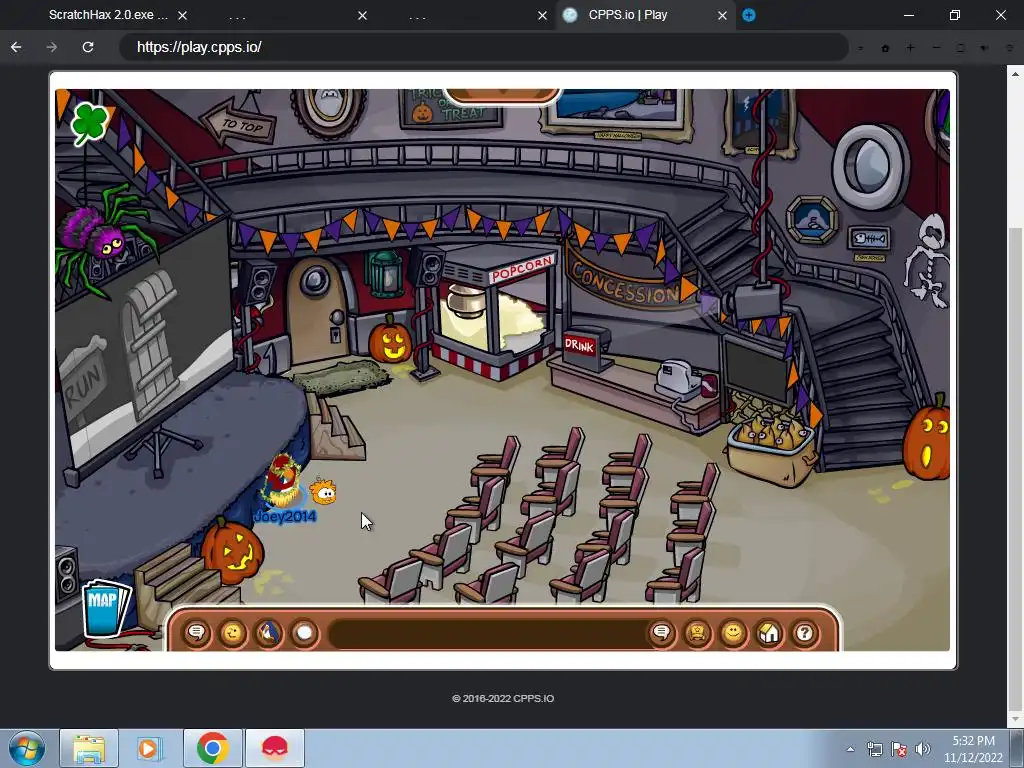The image size is (1024, 768).
Task: Open the penguin actions menu
Action: pyautogui.click(x=268, y=633)
